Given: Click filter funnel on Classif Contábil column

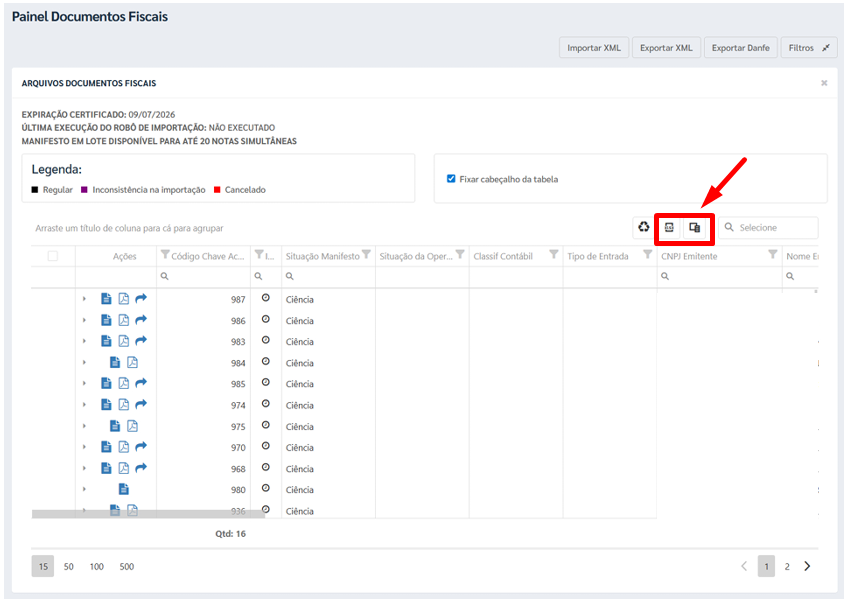Looking at the screenshot, I should [554, 255].
